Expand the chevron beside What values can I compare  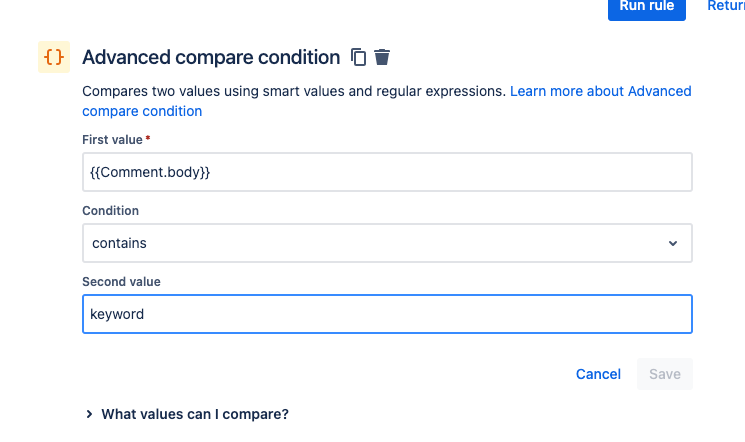[x=89, y=414]
